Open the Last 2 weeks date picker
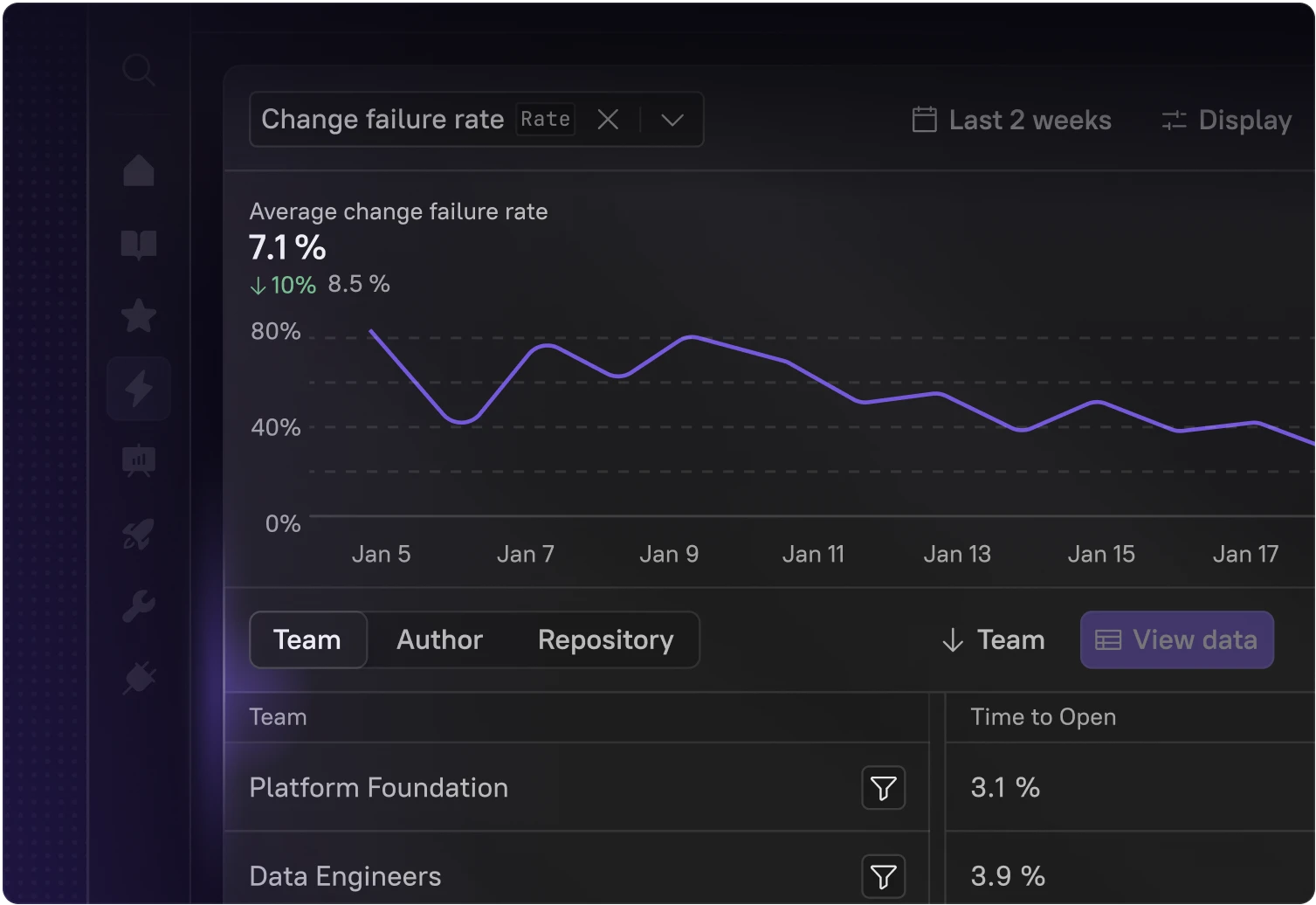 pos(1012,120)
